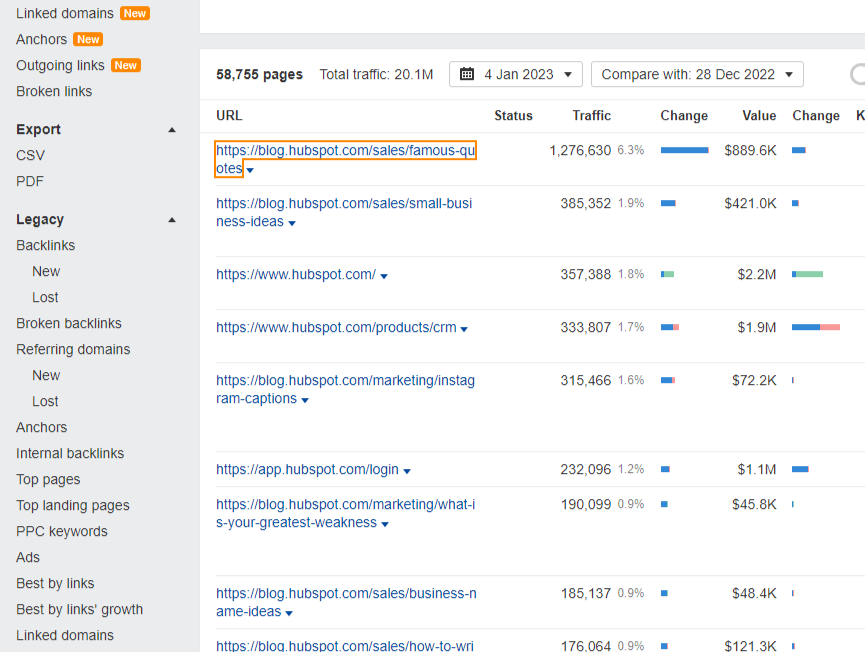Open the www.hubspot.com homepage link
This screenshot has height=652, width=865.
click(x=296, y=274)
